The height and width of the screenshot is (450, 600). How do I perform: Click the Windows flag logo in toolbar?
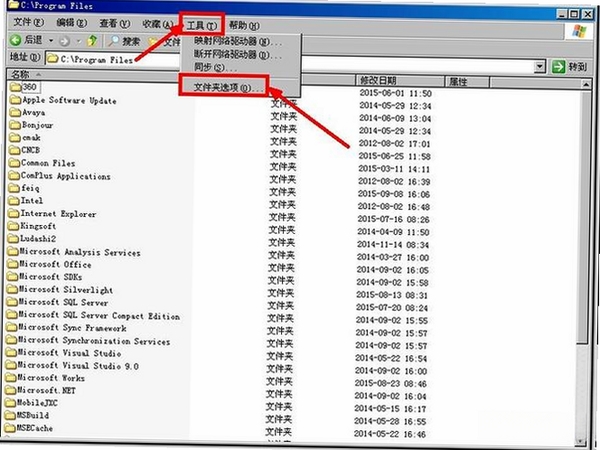pyautogui.click(x=579, y=31)
